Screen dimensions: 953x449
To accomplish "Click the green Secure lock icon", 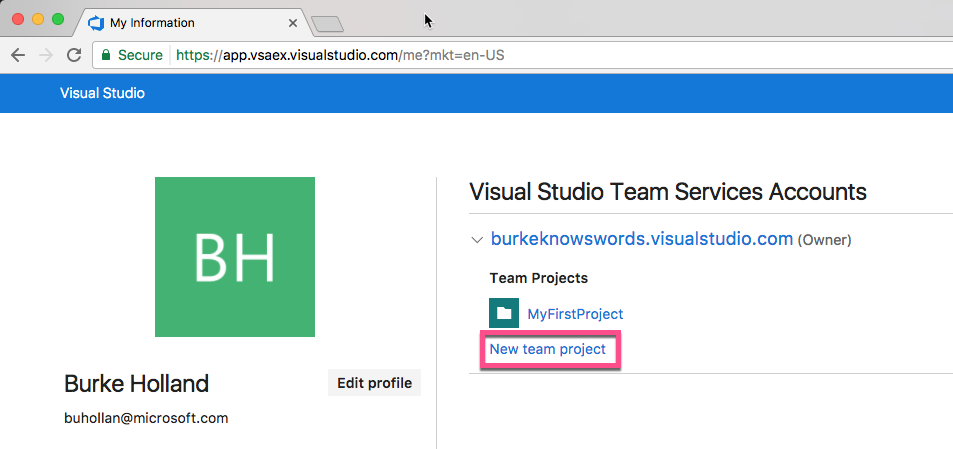I will pos(106,55).
